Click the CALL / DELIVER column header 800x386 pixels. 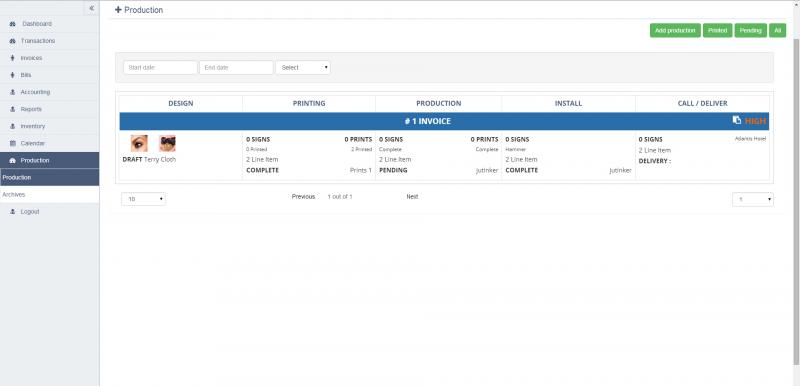click(x=703, y=104)
